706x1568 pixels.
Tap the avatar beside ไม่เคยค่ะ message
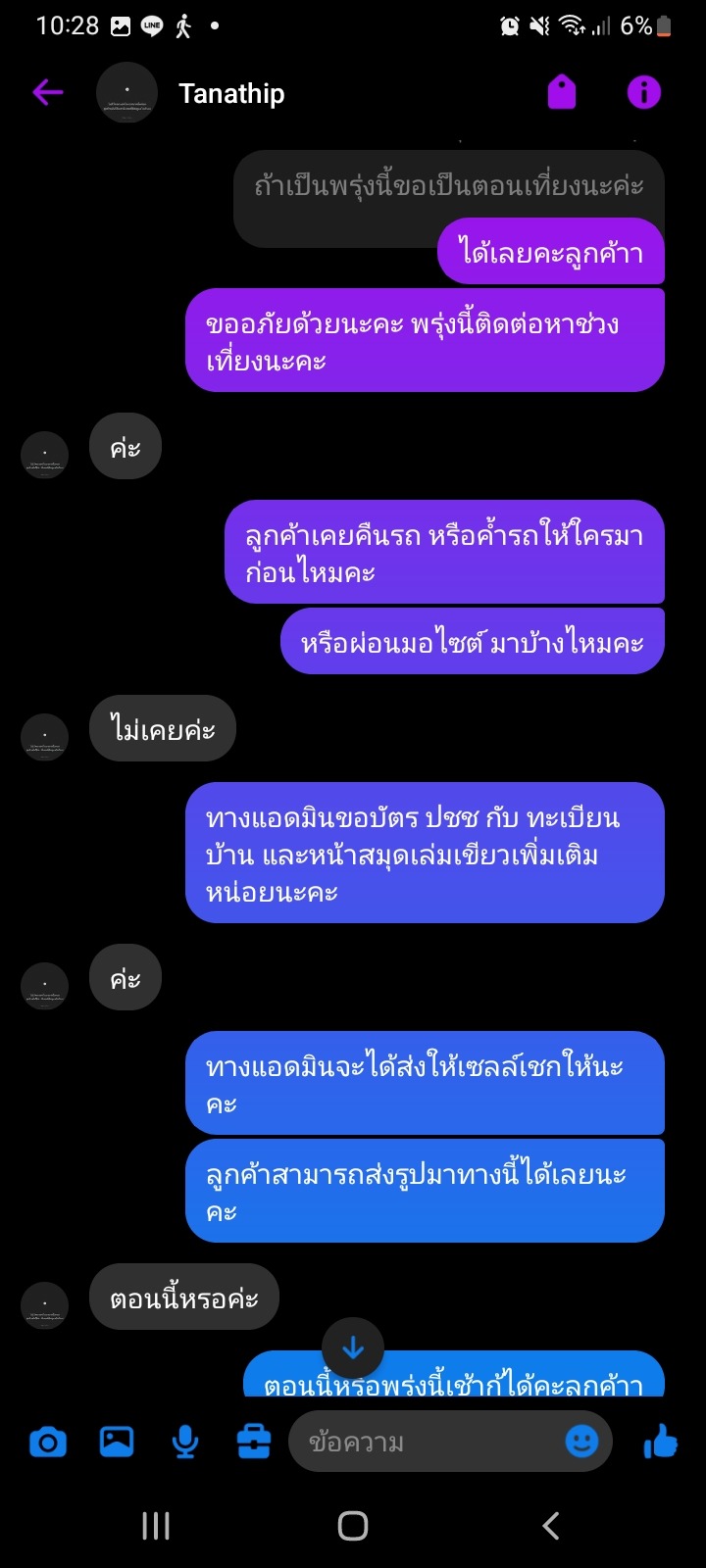45,737
